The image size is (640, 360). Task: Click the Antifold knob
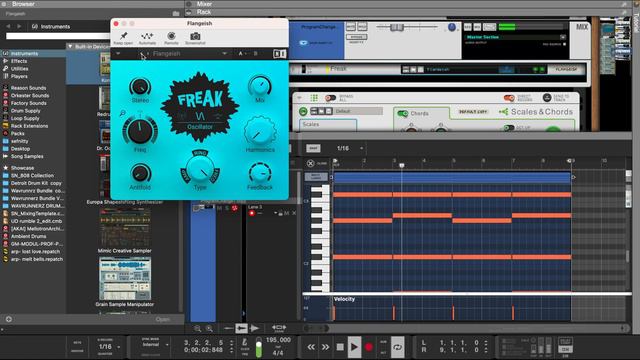pos(140,173)
